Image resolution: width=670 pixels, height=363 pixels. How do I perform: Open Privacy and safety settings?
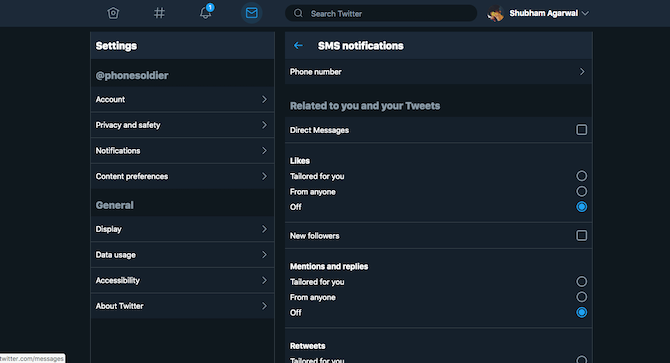click(x=182, y=125)
